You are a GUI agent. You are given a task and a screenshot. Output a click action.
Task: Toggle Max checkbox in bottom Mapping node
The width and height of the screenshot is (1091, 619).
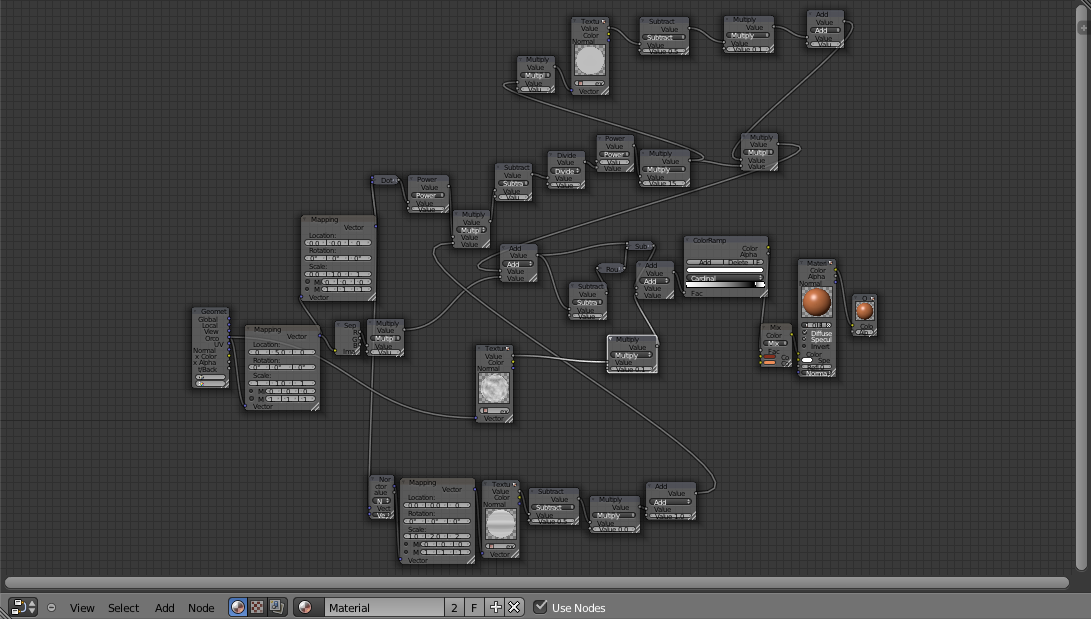click(407, 552)
